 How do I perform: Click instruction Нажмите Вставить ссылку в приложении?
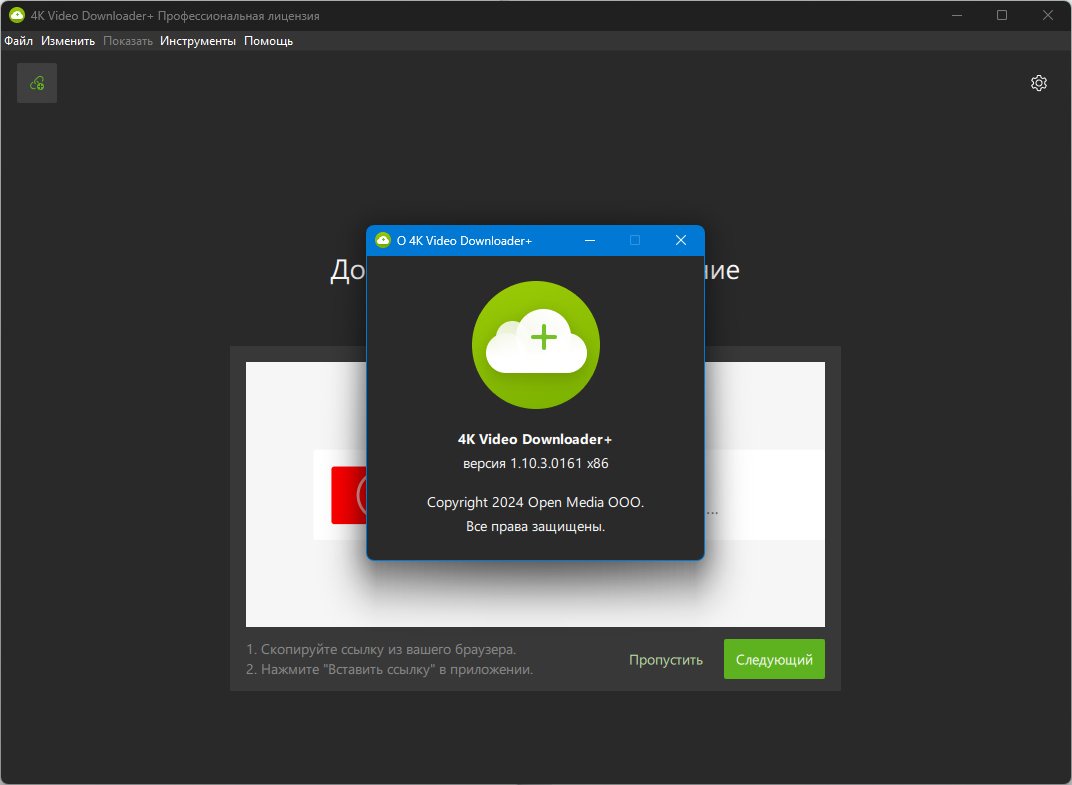[389, 669]
